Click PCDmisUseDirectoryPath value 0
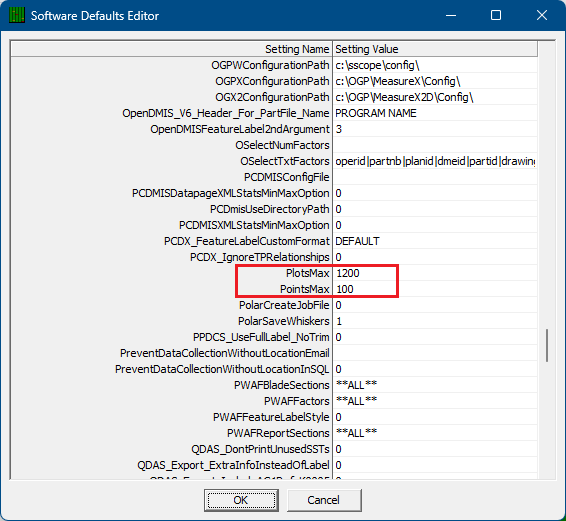The width and height of the screenshot is (566, 521). [435, 209]
